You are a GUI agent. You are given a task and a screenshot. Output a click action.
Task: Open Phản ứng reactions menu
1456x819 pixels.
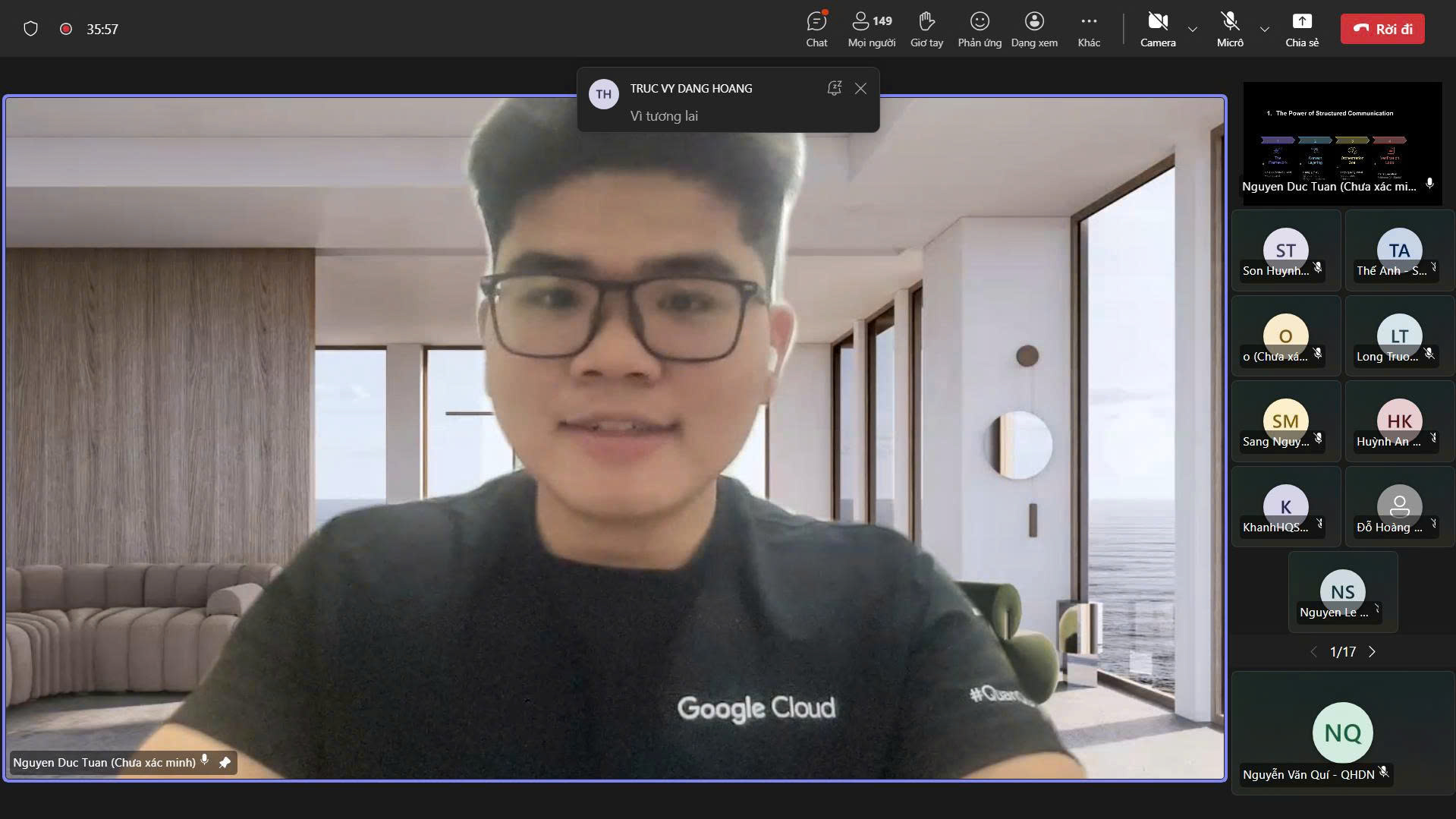[x=980, y=29]
